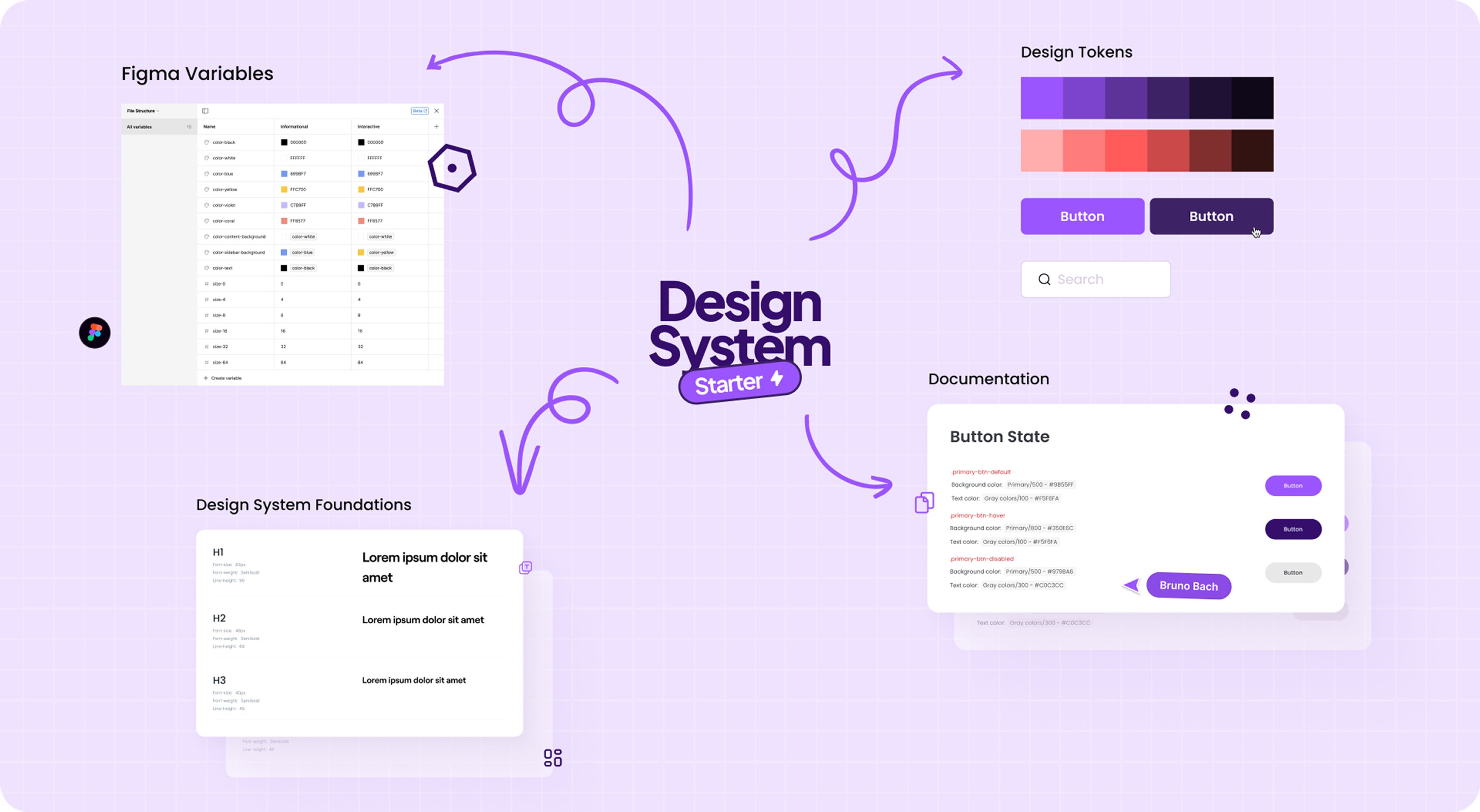Click the number type icon beside size-0
The width and height of the screenshot is (1480, 812).
pyautogui.click(x=206, y=284)
